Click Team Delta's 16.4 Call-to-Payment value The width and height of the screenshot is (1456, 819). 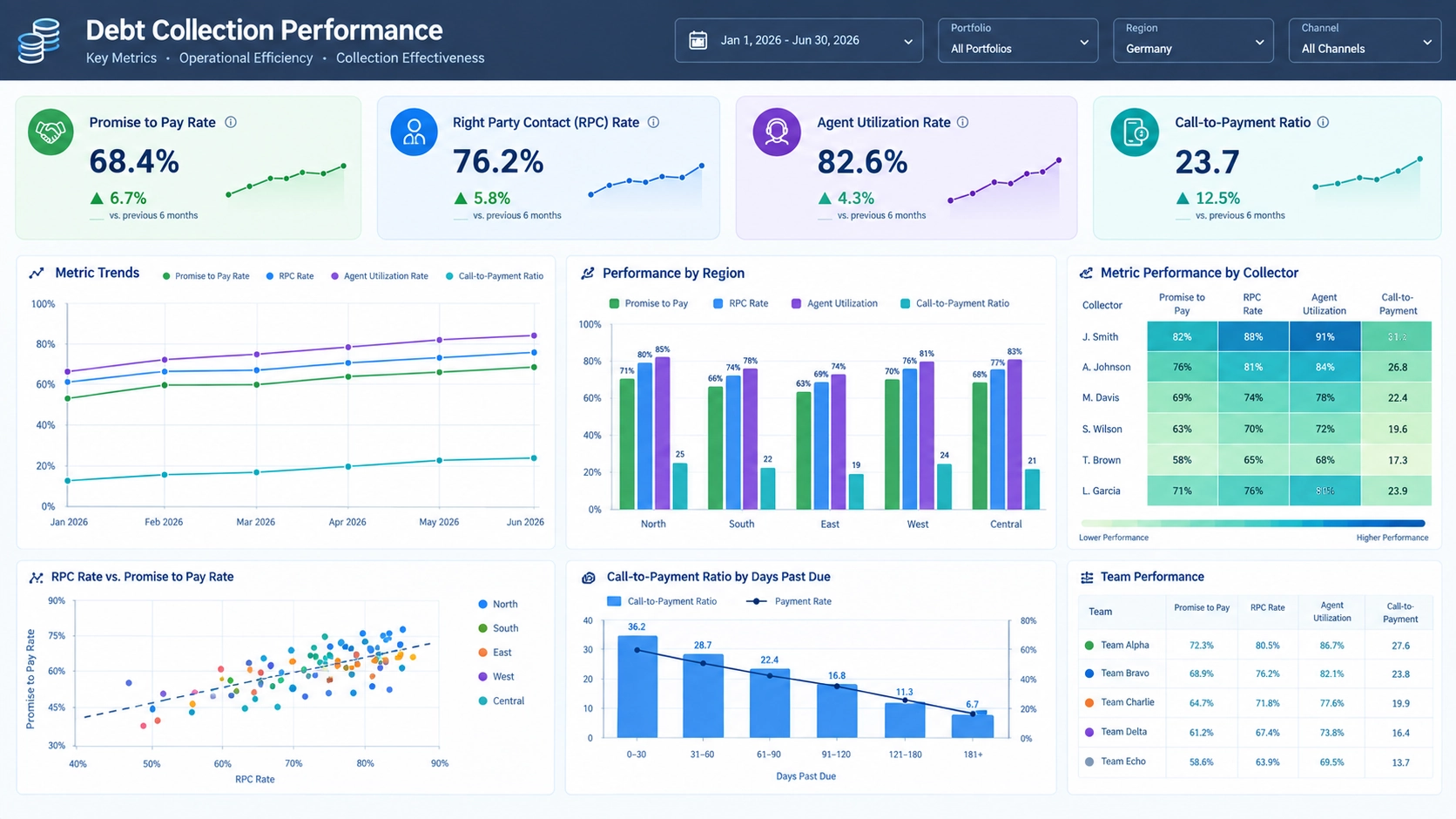[x=1400, y=733]
